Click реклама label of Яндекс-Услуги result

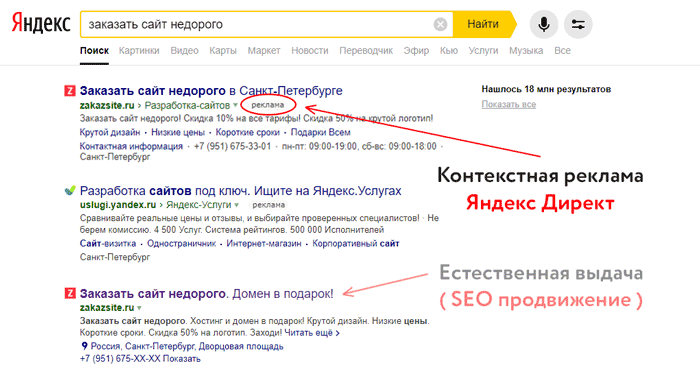tap(268, 205)
